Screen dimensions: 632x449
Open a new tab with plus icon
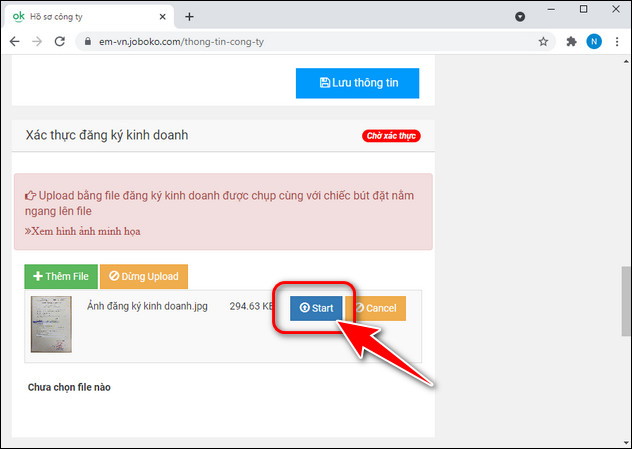click(189, 16)
